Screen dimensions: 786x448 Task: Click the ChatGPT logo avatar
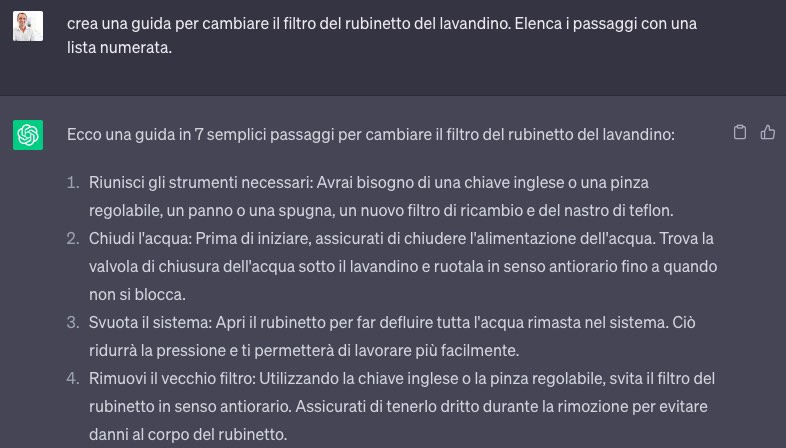28,134
